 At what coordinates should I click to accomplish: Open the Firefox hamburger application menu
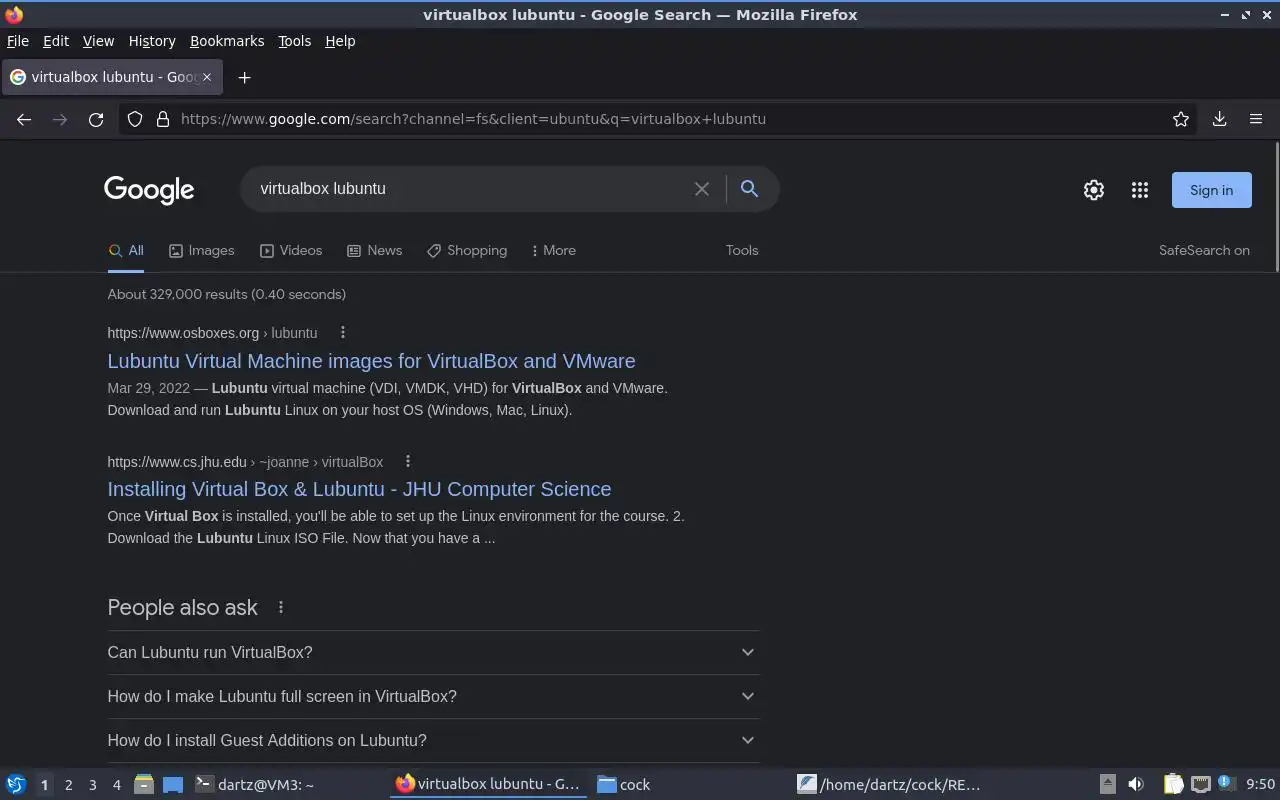tap(1256, 119)
